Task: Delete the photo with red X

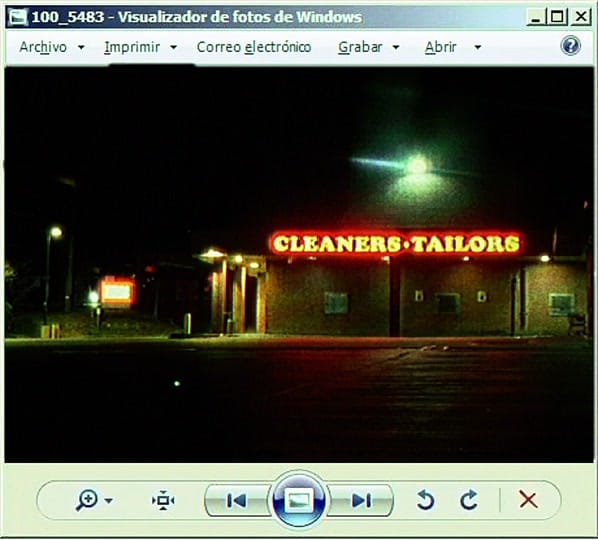Action: click(529, 500)
